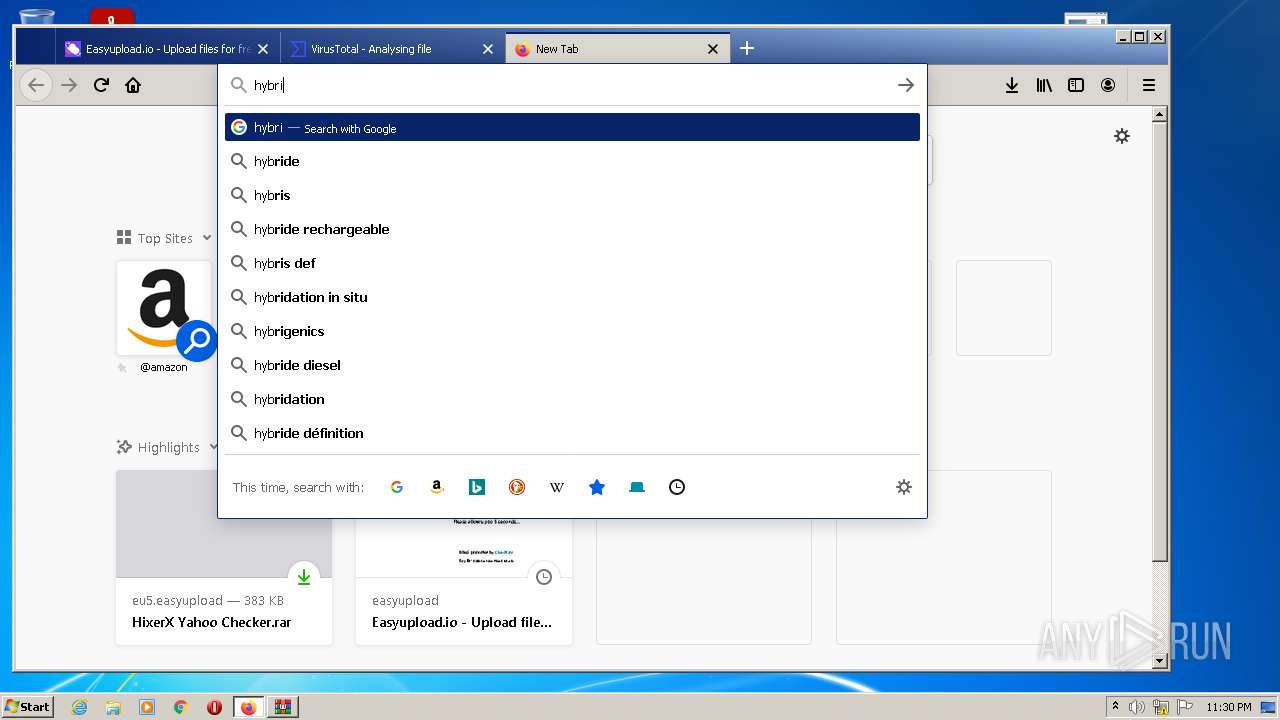The width and height of the screenshot is (1280, 720).
Task: Launch Internet Explorer from the taskbar
Action: point(80,707)
